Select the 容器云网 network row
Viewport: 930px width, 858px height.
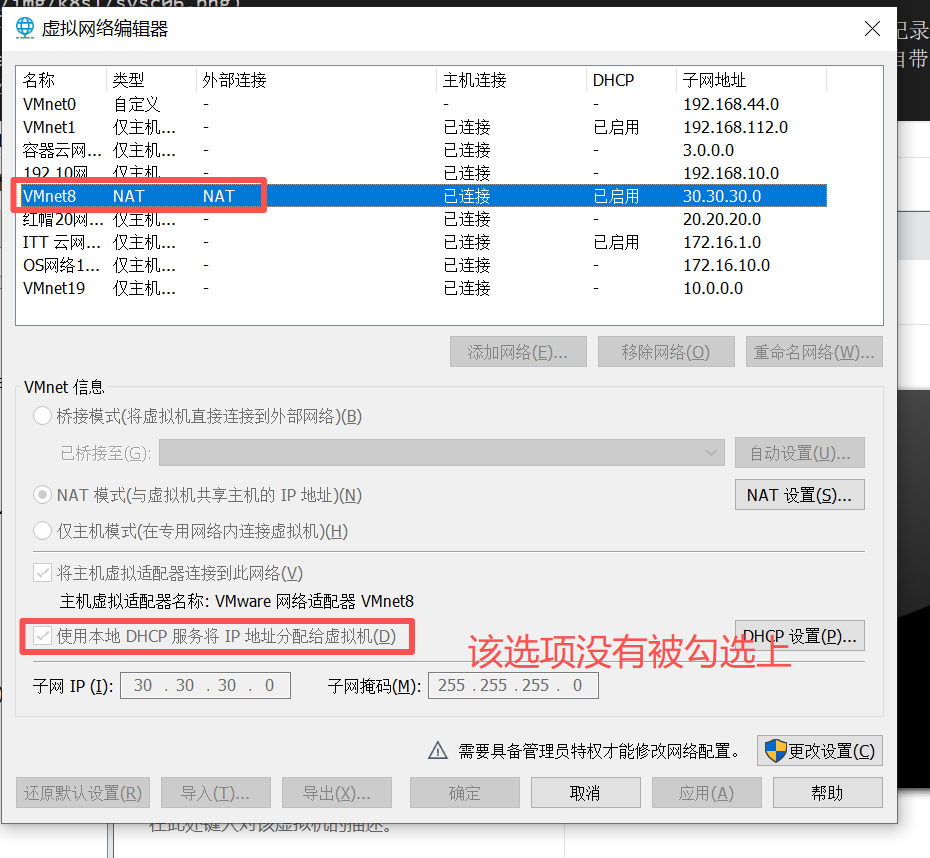coord(422,151)
